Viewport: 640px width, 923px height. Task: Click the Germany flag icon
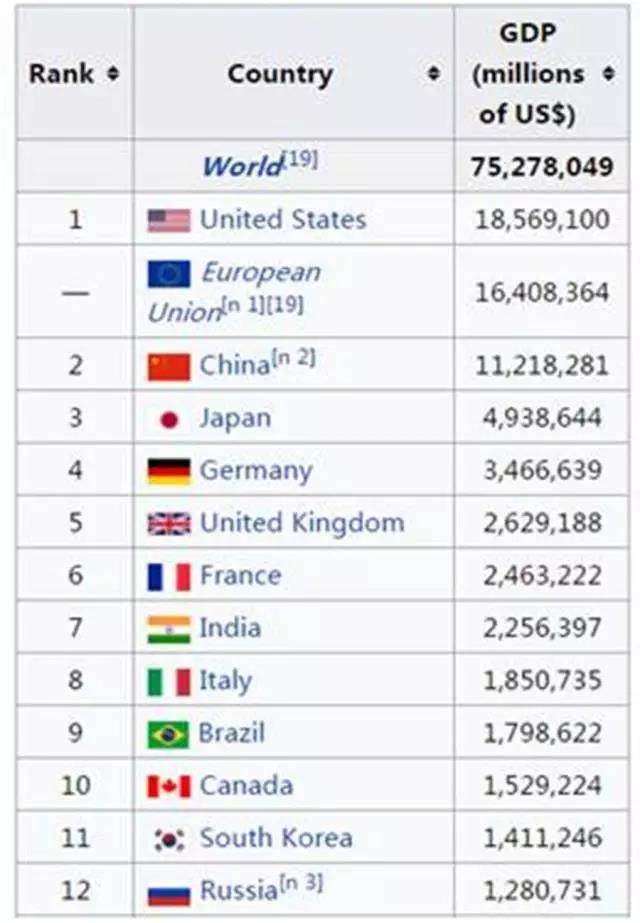tap(169, 471)
